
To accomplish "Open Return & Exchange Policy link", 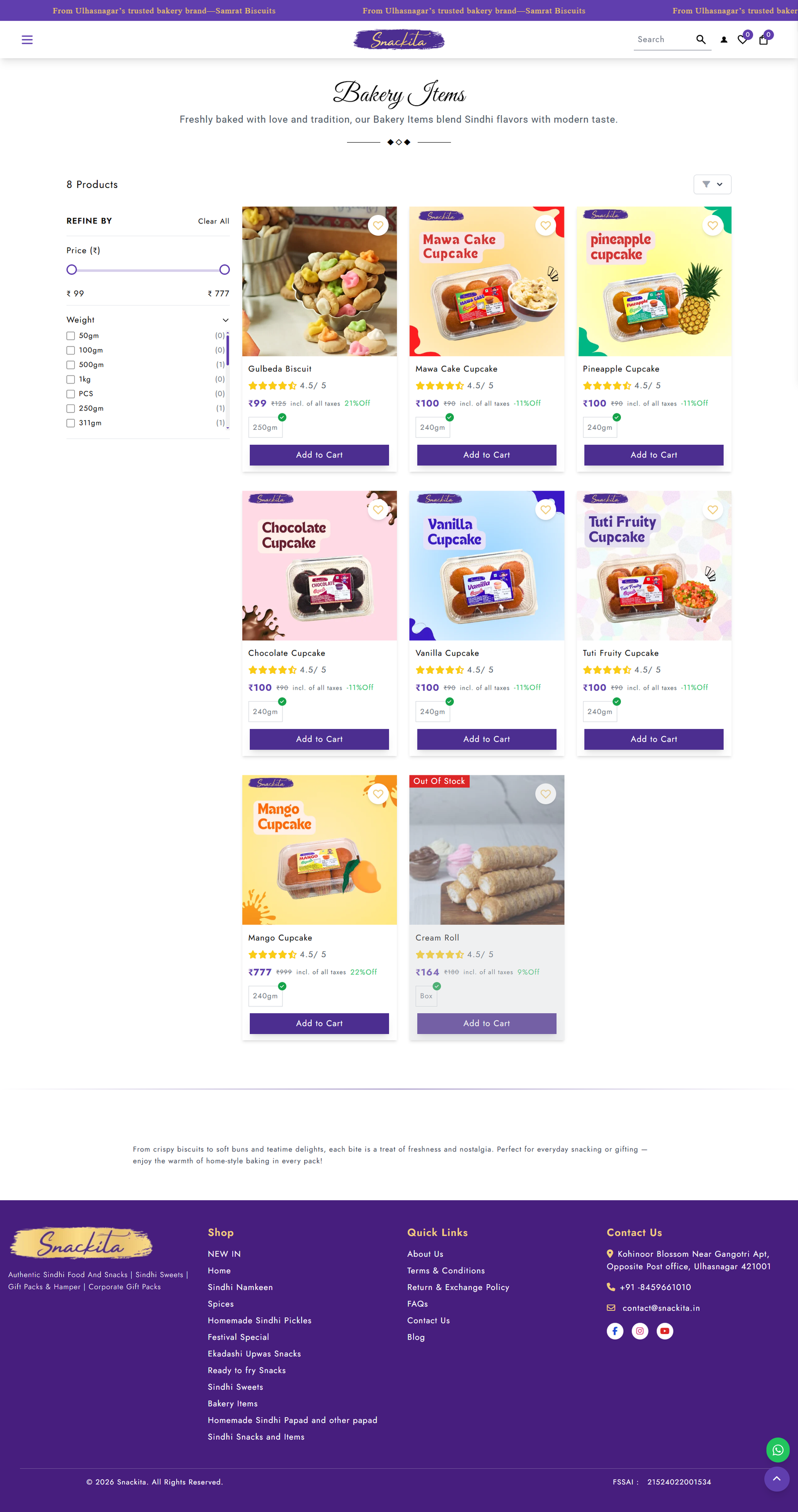I will [x=458, y=1287].
